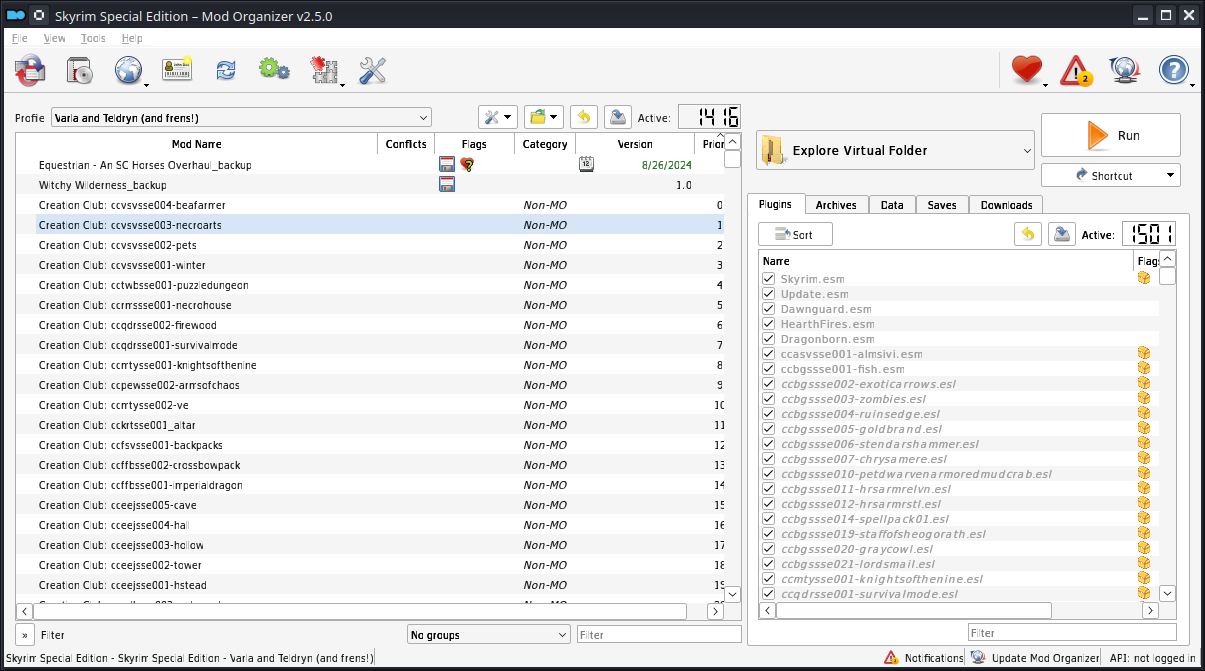Switch to the Downloads tab

(x=1006, y=205)
